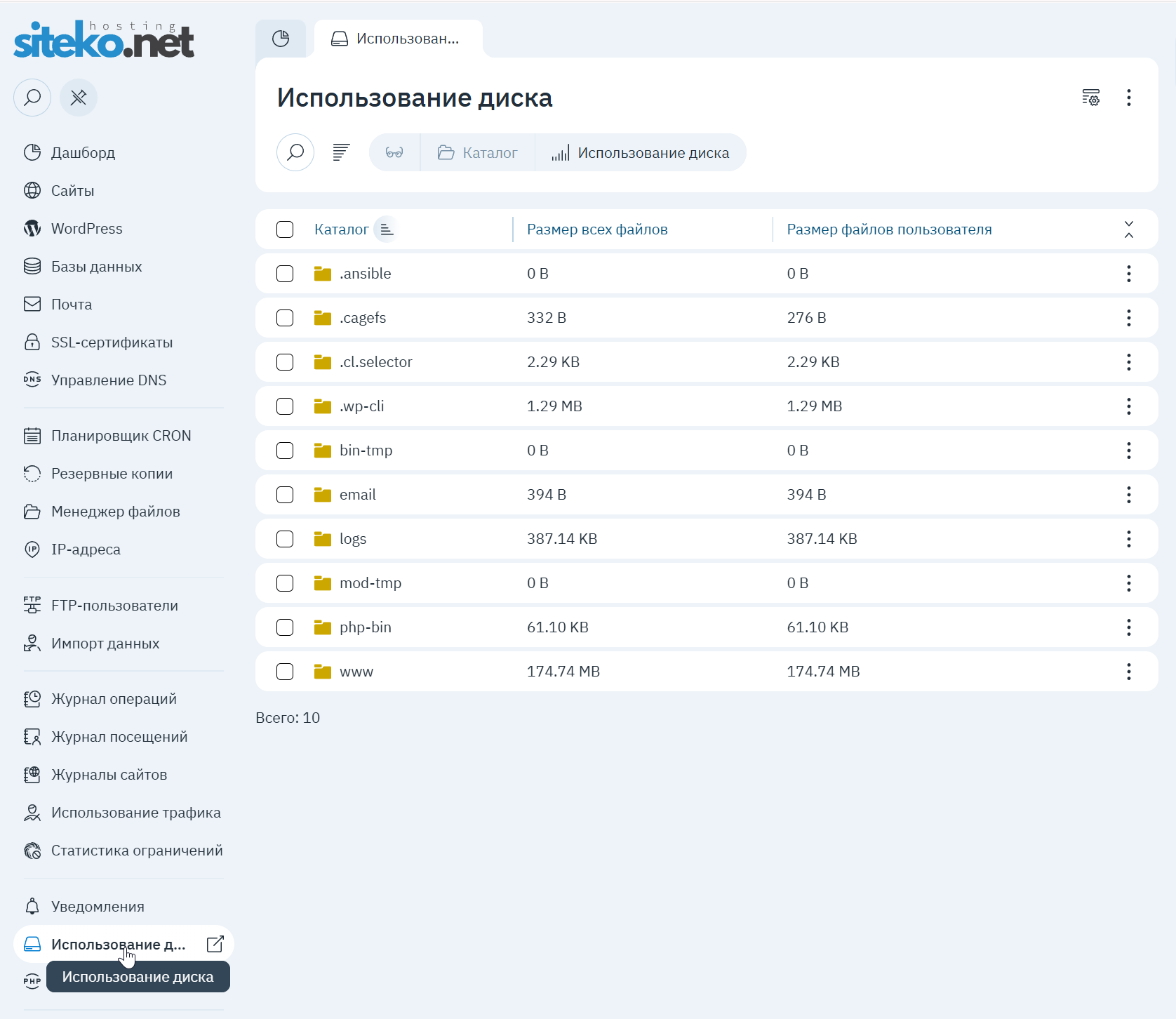Sort by Размер файлов пользователя column
The width and height of the screenshot is (1176, 1019).
click(889, 229)
